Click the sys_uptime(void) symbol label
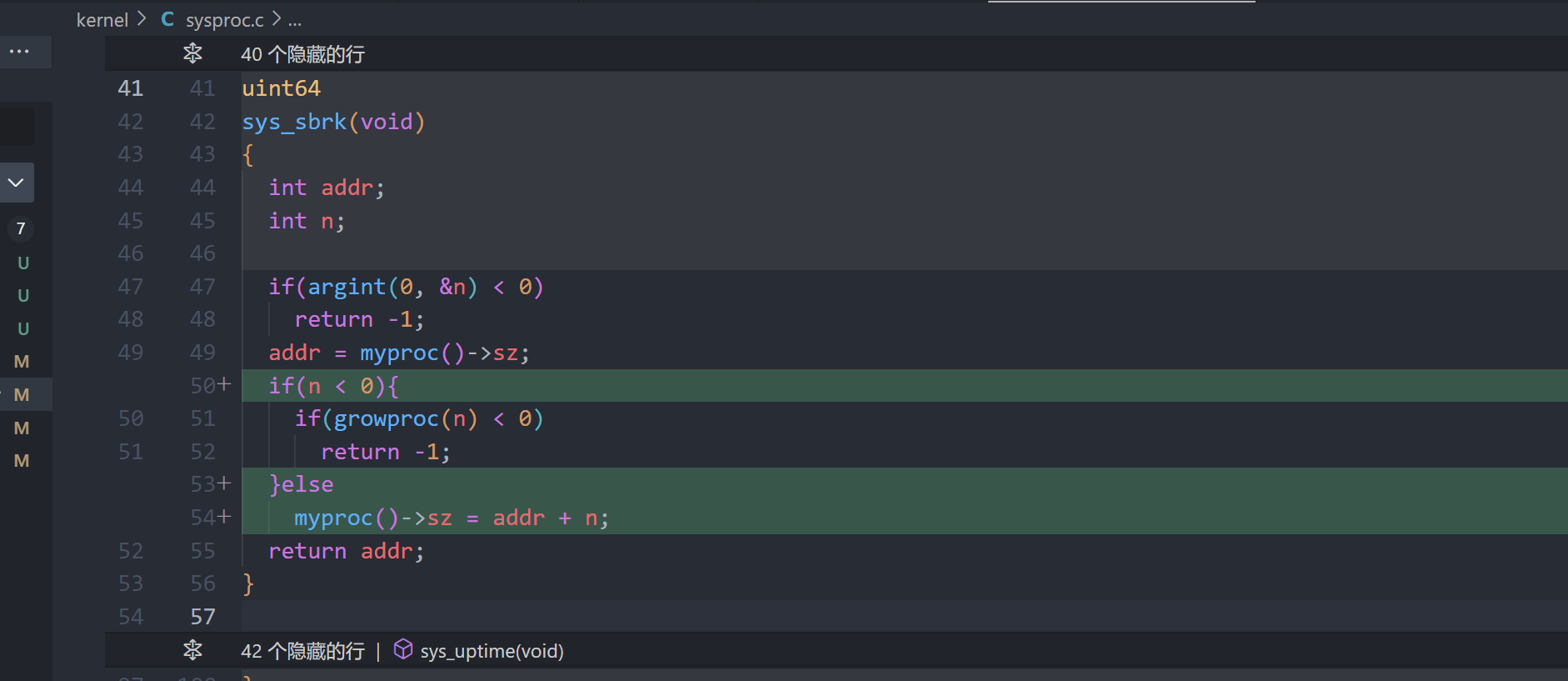This screenshot has height=681, width=1568. pos(492,651)
